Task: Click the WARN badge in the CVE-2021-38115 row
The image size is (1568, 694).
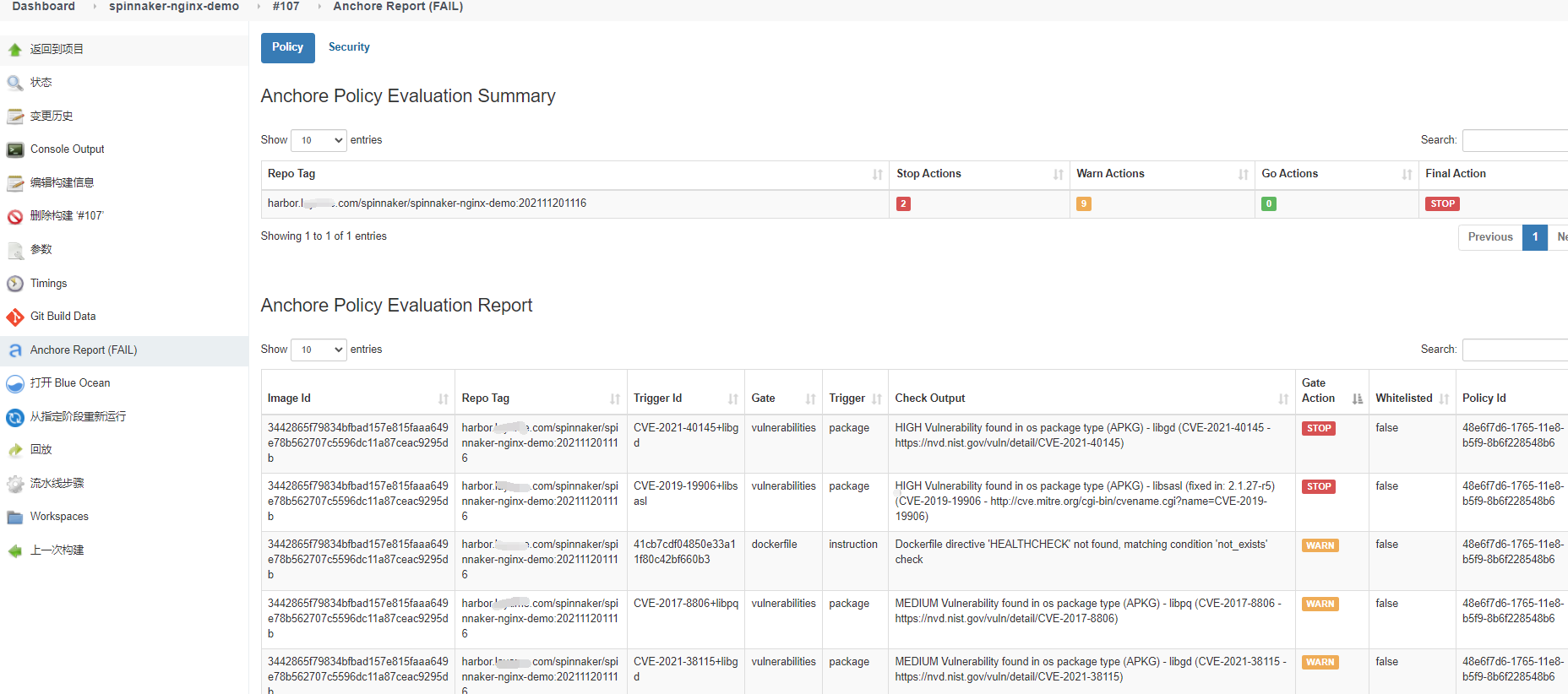Action: click(x=1320, y=663)
